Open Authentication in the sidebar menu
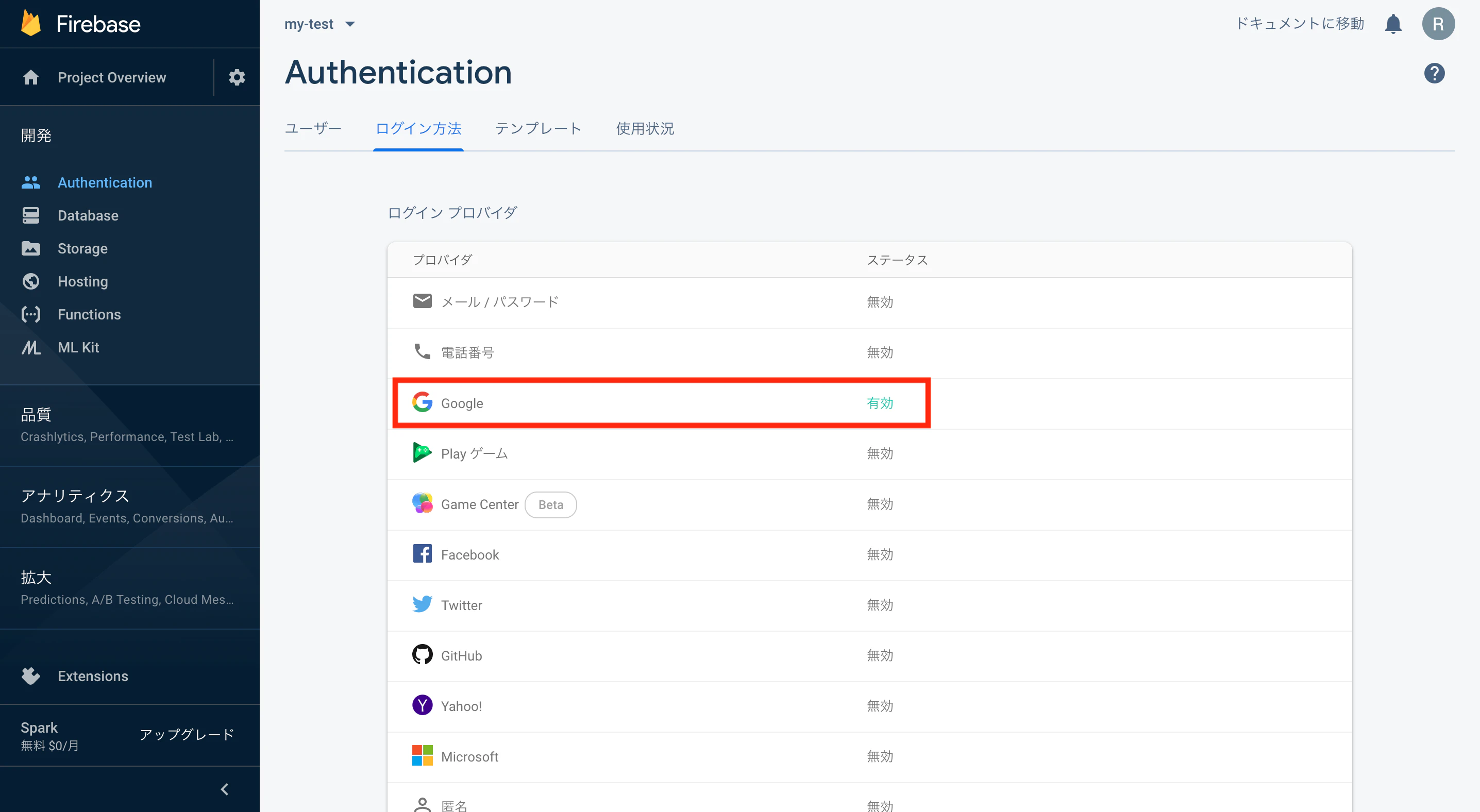The height and width of the screenshot is (812, 1480). click(x=105, y=182)
